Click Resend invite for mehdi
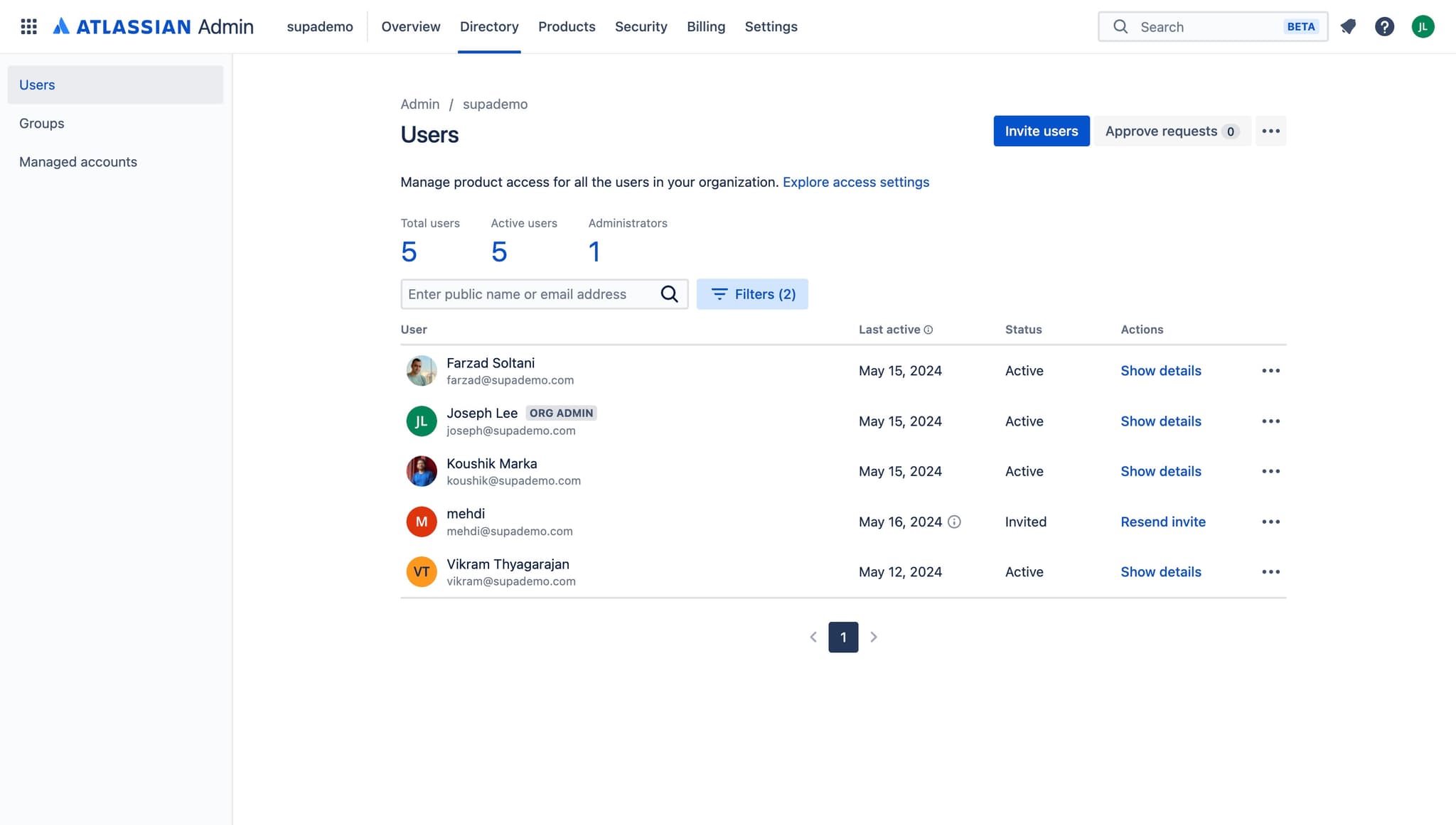The height and width of the screenshot is (825, 1456). pos(1162,521)
